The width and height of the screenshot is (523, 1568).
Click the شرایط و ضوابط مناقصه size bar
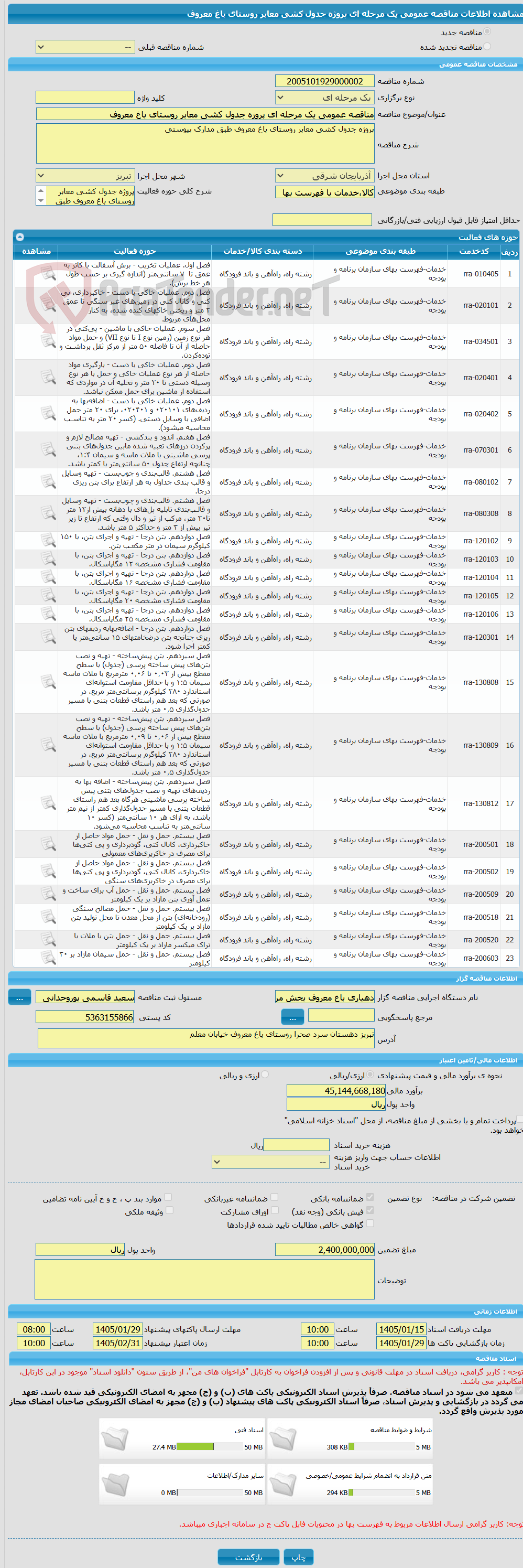click(382, 1447)
